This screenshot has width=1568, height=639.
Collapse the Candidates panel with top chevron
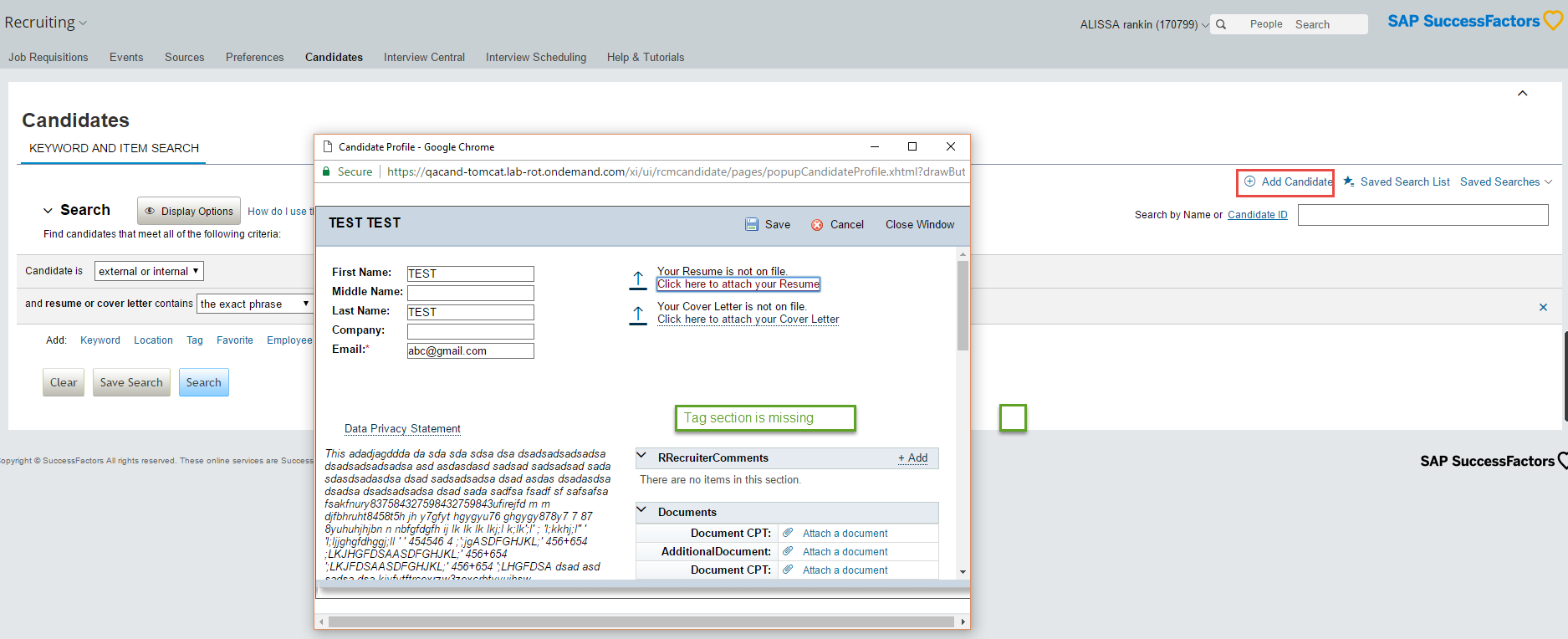1523,93
